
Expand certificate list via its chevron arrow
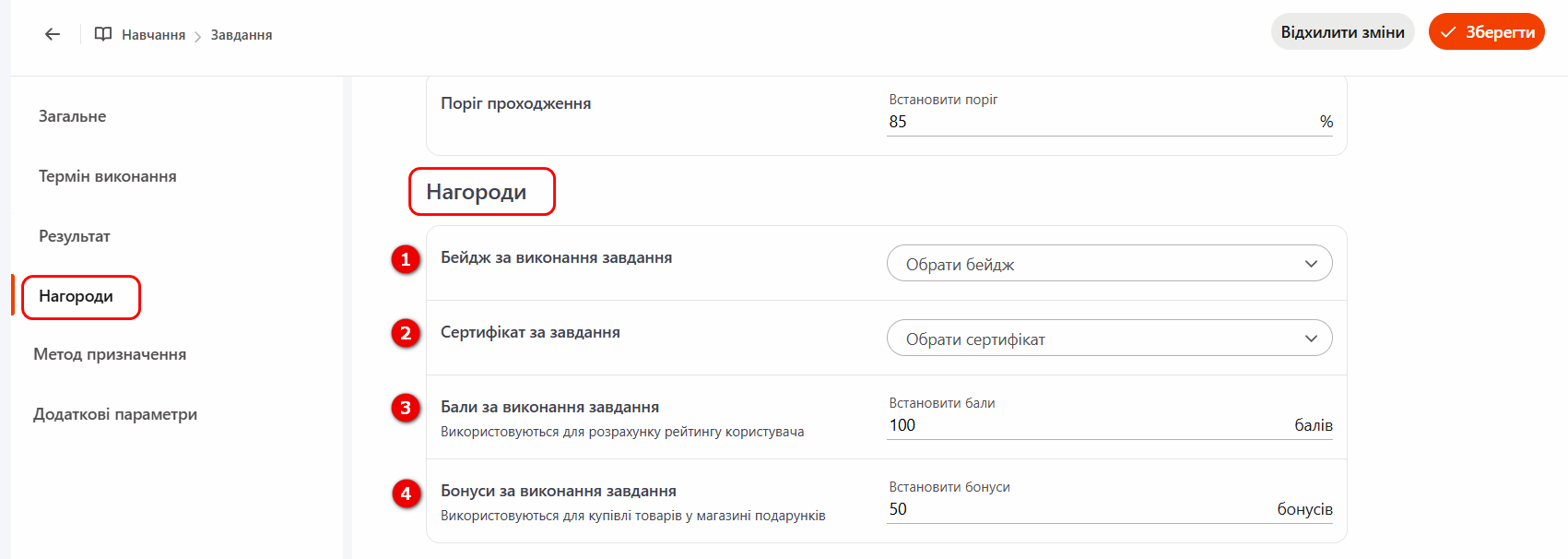(x=1311, y=339)
